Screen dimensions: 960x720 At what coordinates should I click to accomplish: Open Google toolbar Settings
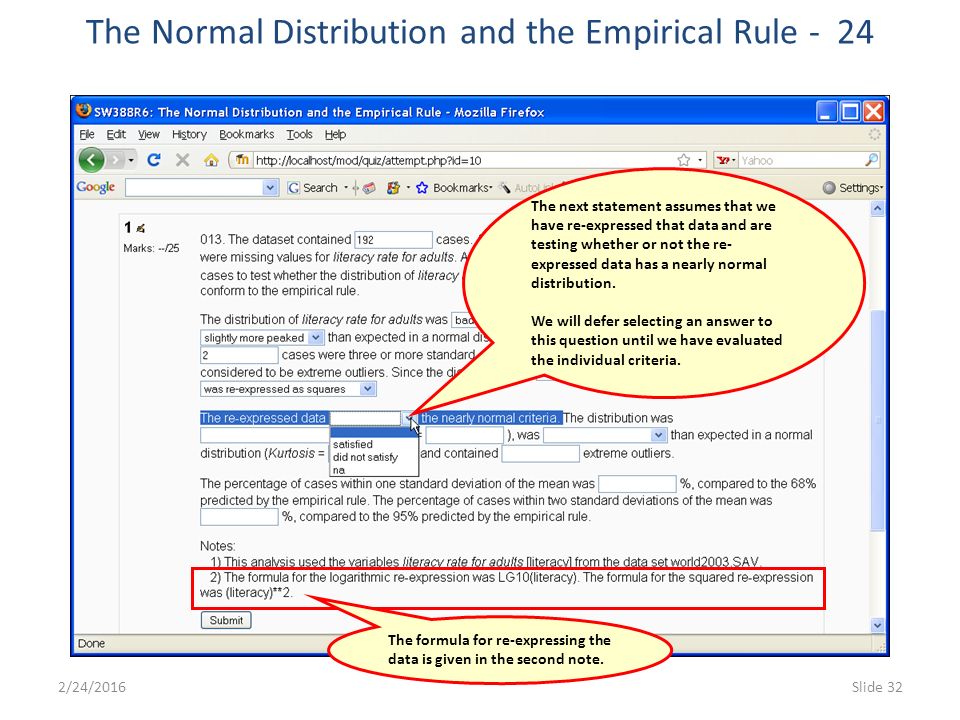(x=853, y=188)
